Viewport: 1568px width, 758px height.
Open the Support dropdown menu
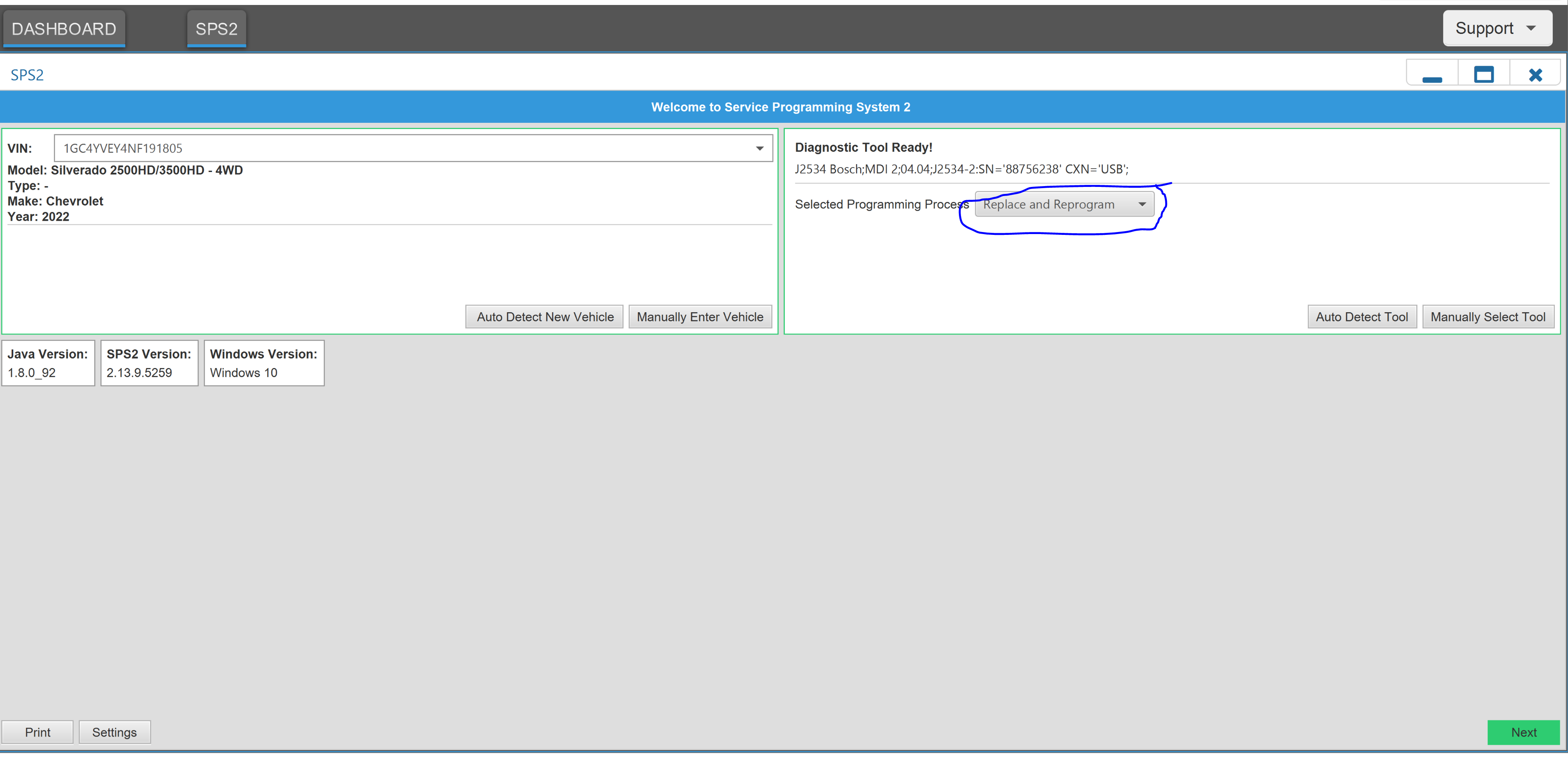coord(1497,28)
